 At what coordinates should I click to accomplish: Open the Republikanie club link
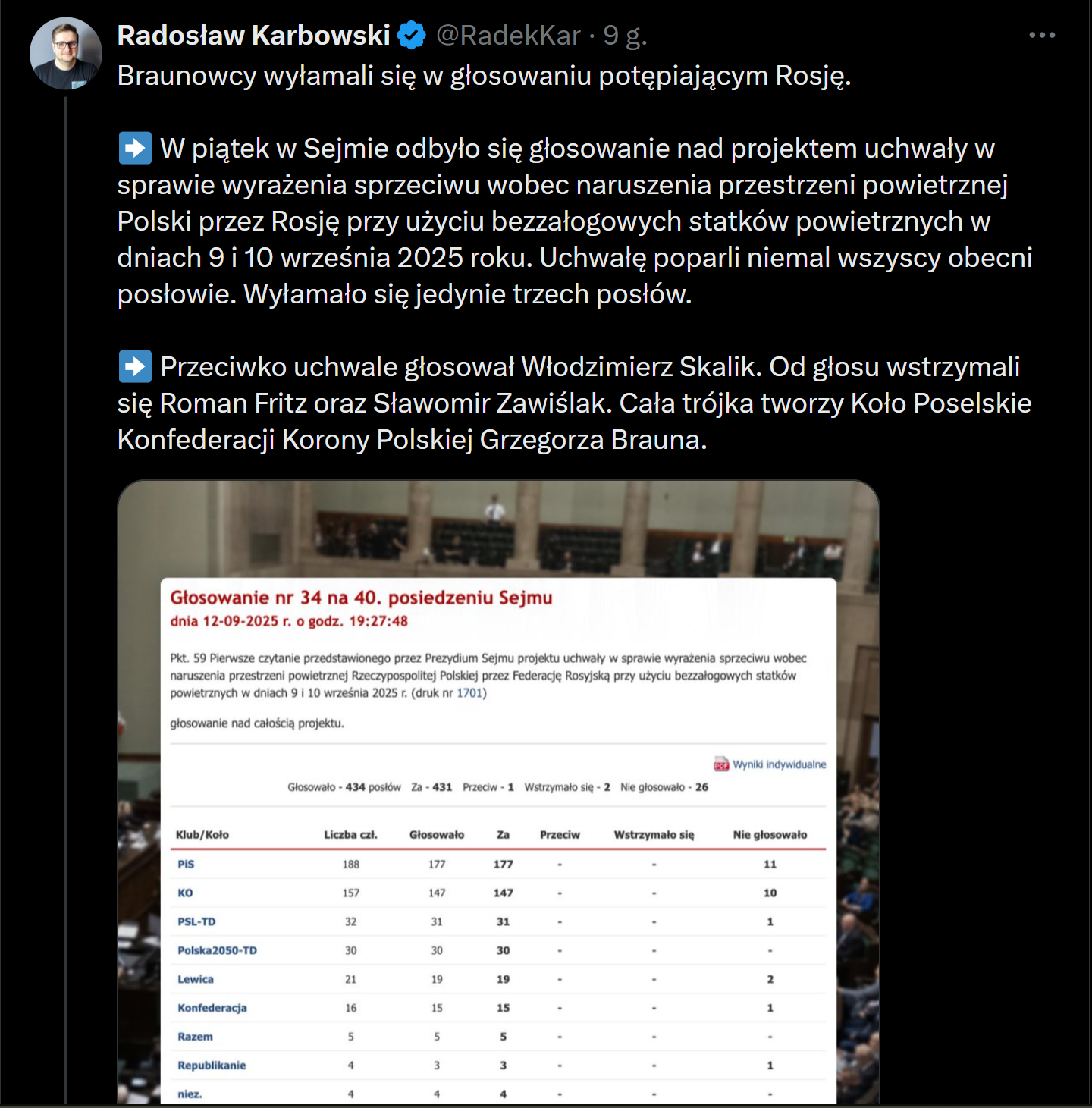pyautogui.click(x=212, y=1066)
